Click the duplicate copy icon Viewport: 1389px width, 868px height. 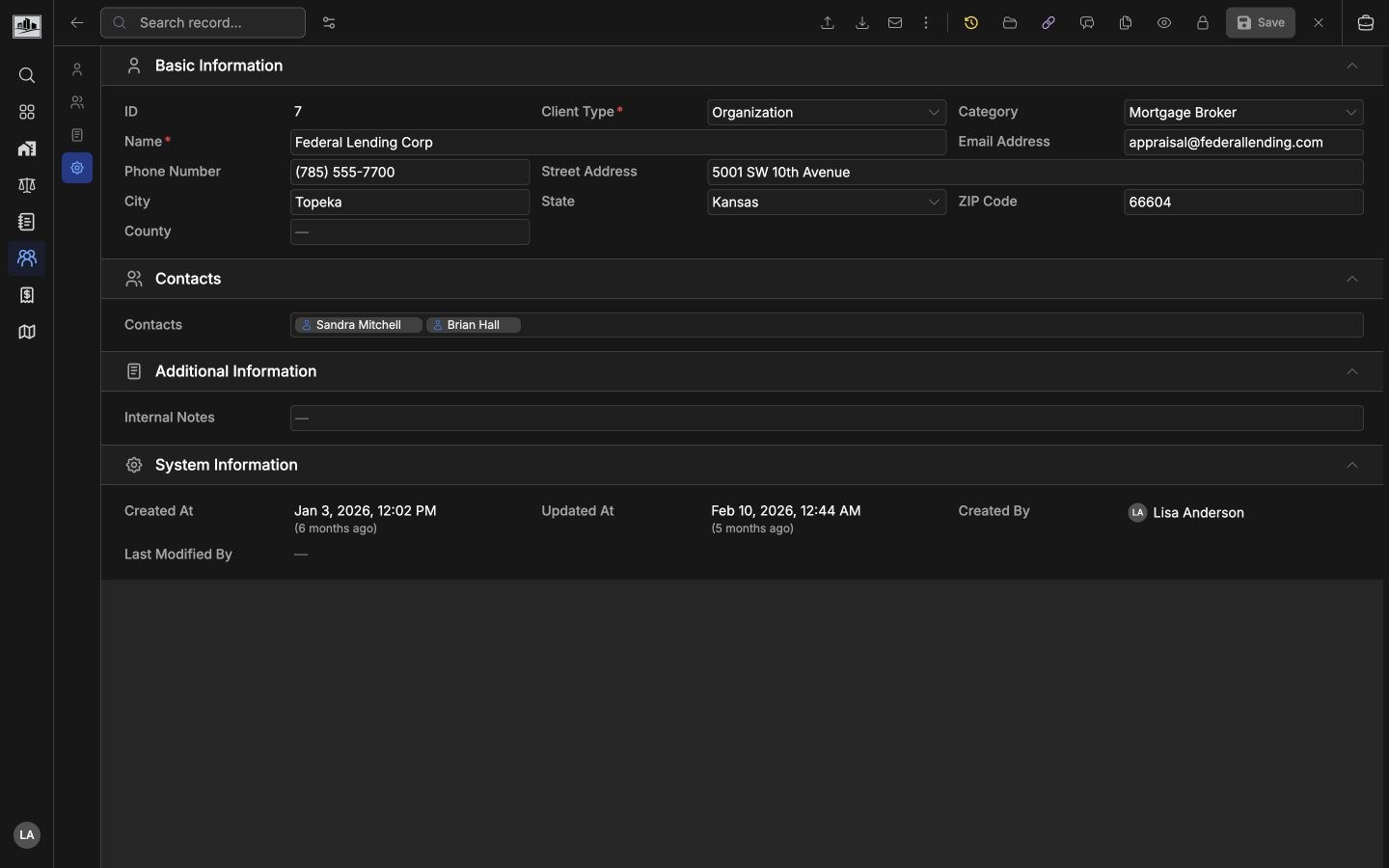click(x=1127, y=23)
